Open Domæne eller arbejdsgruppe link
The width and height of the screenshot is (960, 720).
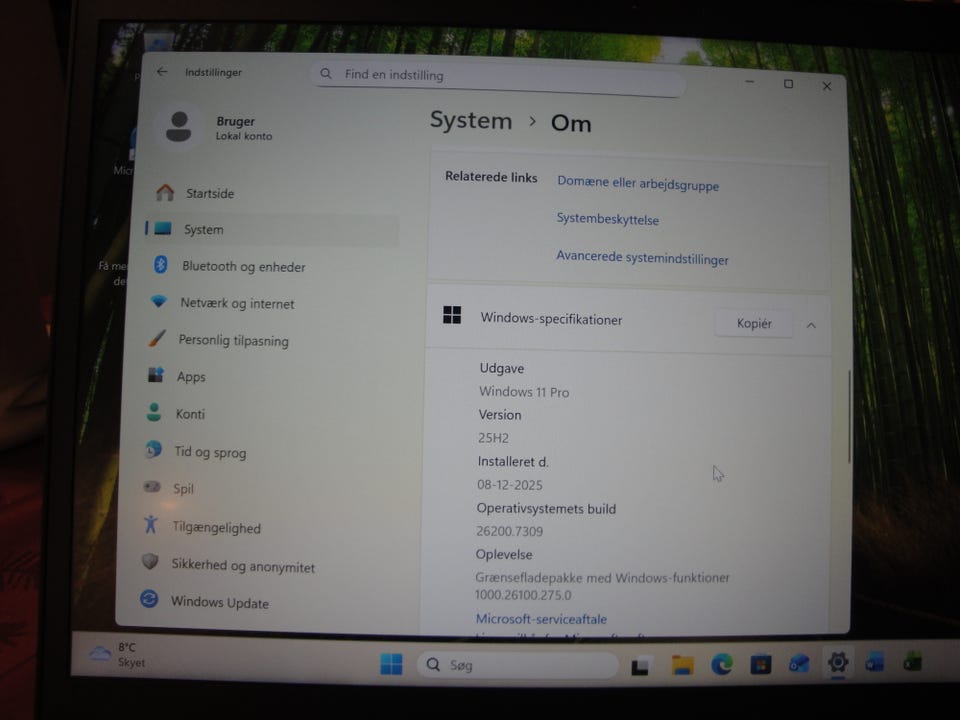pos(638,183)
